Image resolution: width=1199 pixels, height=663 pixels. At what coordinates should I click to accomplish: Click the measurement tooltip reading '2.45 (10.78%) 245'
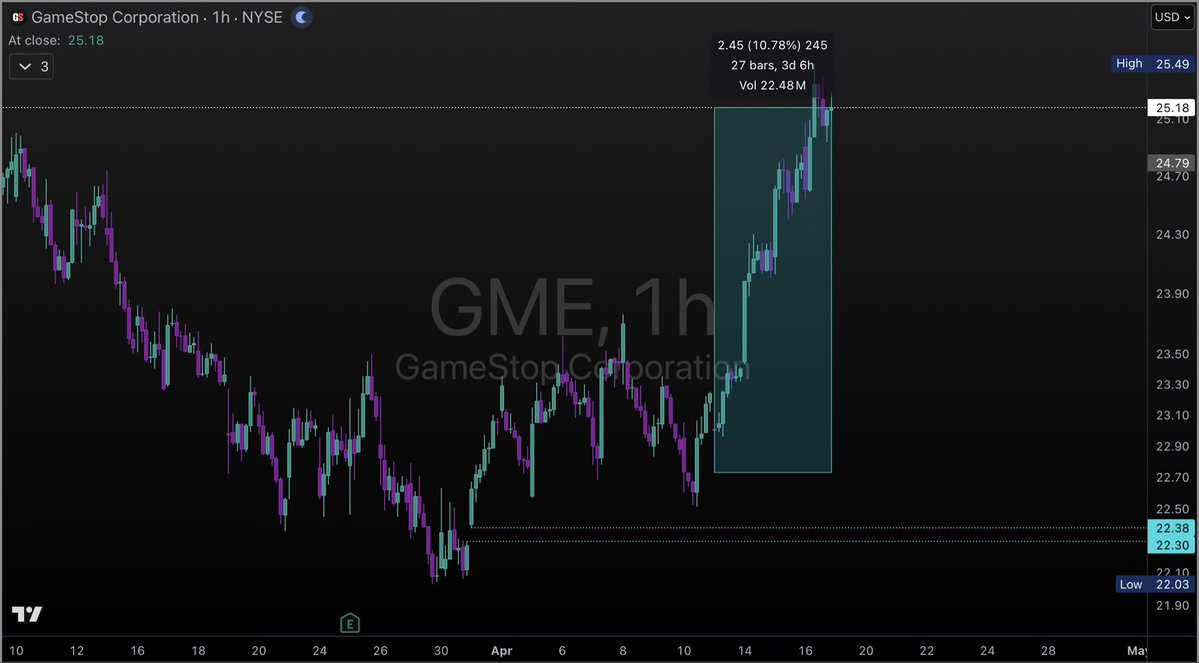pyautogui.click(x=772, y=45)
